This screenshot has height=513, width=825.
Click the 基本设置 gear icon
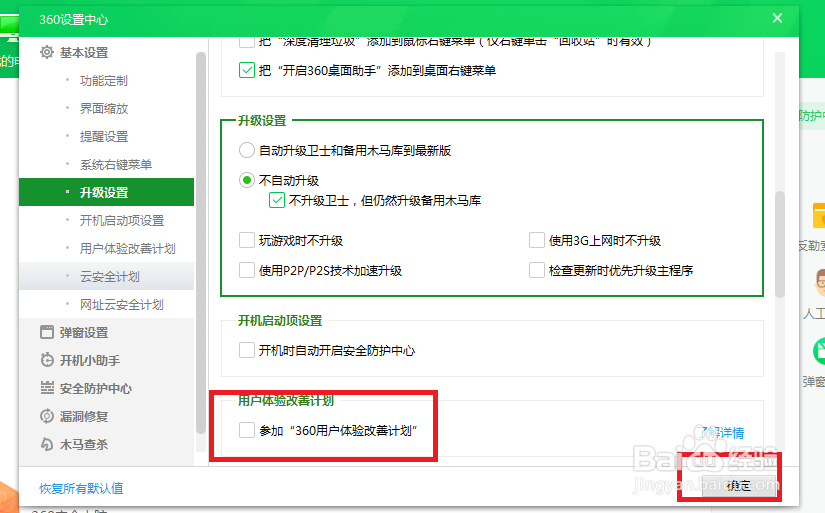(x=47, y=52)
